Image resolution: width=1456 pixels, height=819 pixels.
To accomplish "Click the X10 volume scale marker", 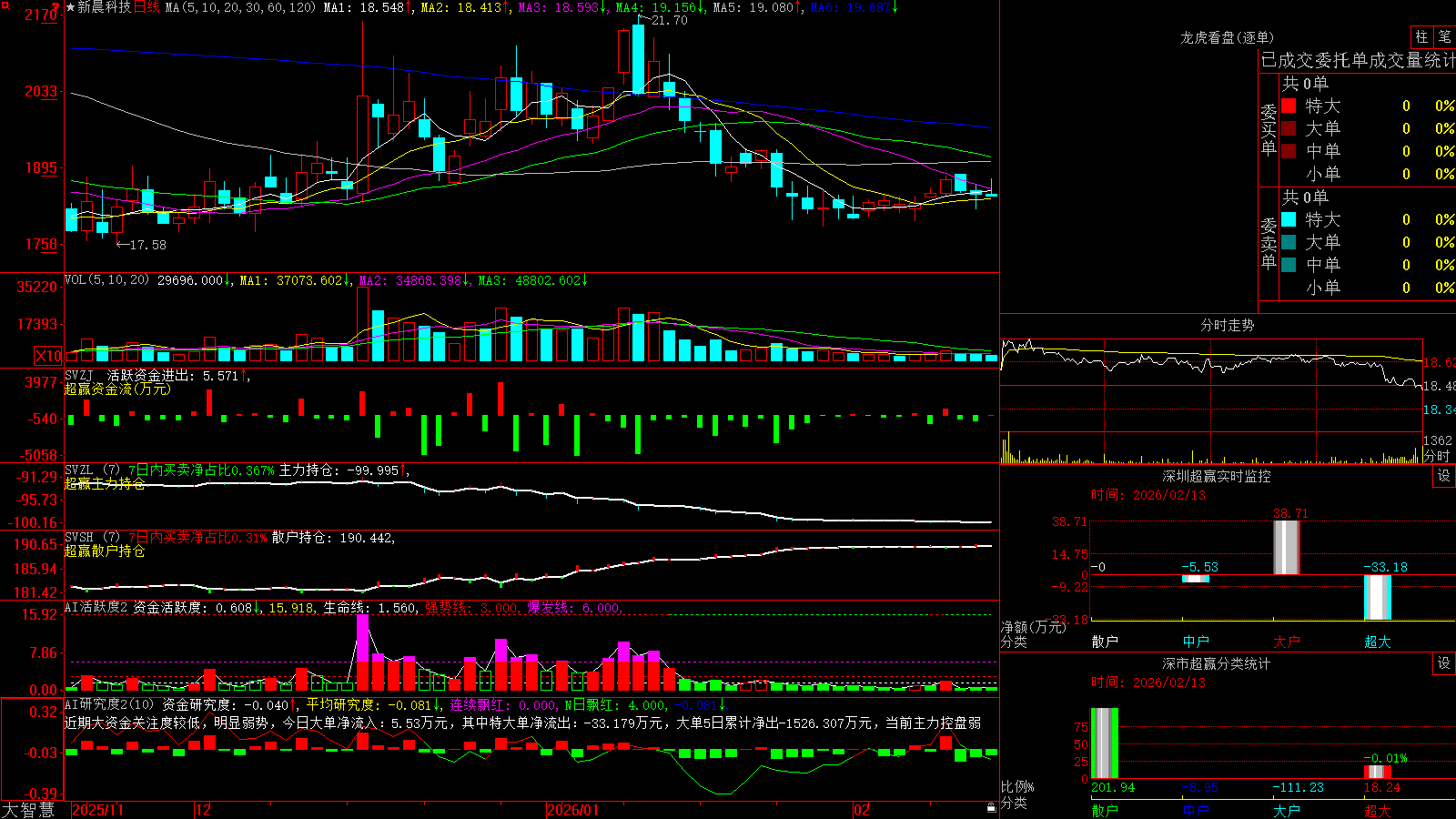I will point(48,356).
